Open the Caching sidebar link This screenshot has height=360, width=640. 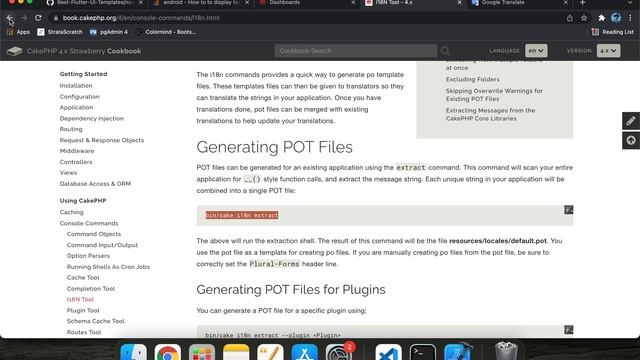pyautogui.click(x=71, y=212)
